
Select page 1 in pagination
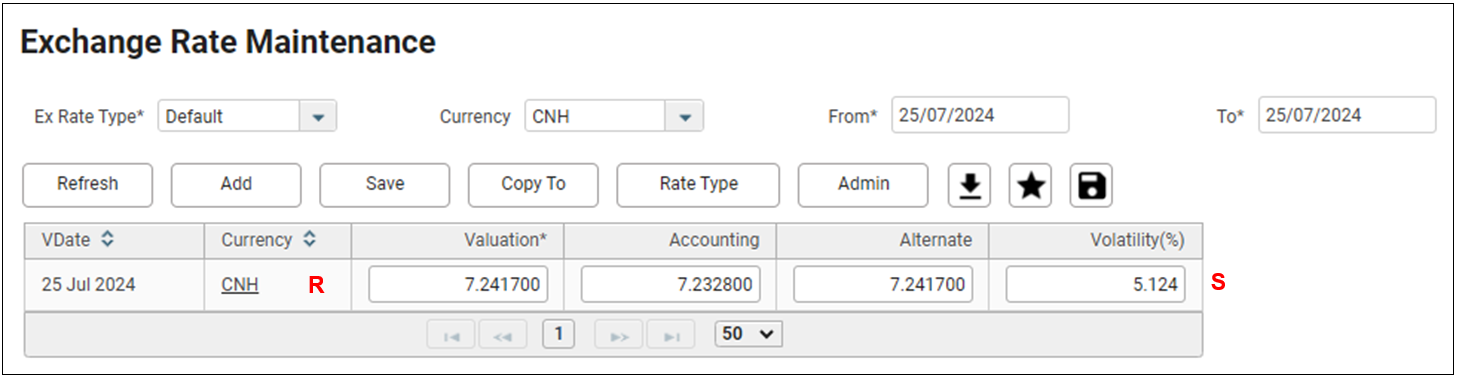coord(558,334)
